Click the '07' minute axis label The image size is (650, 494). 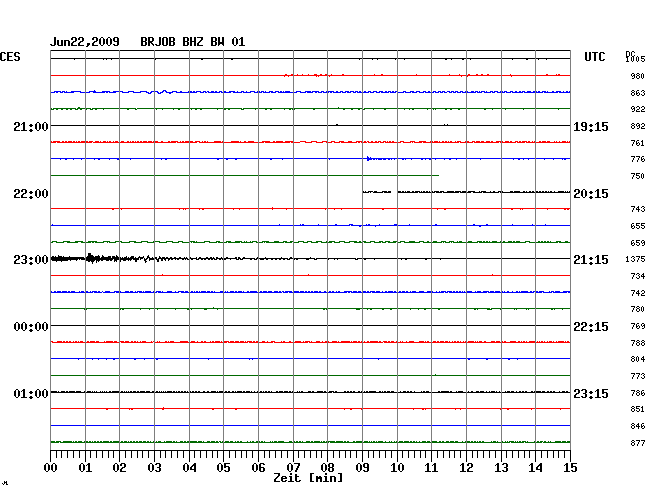point(293,467)
